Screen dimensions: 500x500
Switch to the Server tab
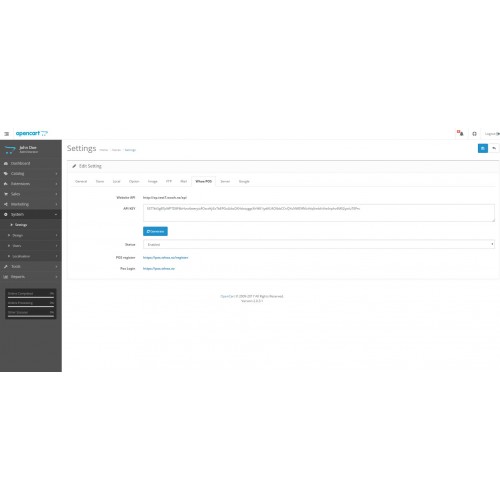[x=225, y=181]
